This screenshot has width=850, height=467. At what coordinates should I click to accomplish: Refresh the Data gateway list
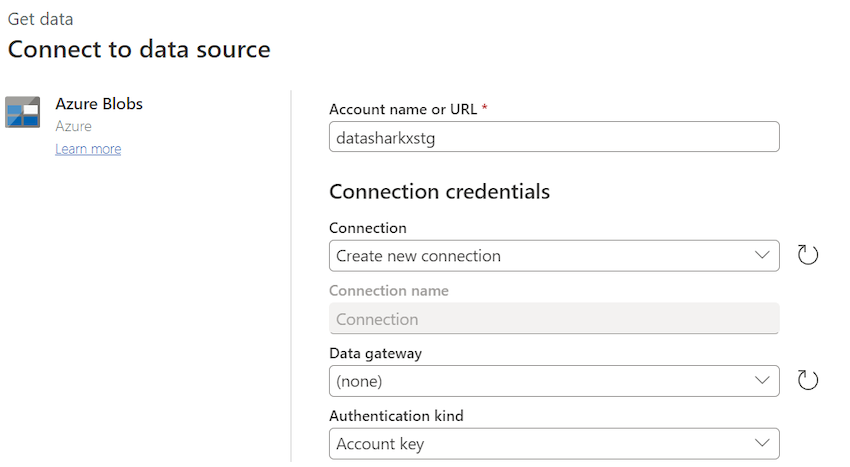click(808, 380)
